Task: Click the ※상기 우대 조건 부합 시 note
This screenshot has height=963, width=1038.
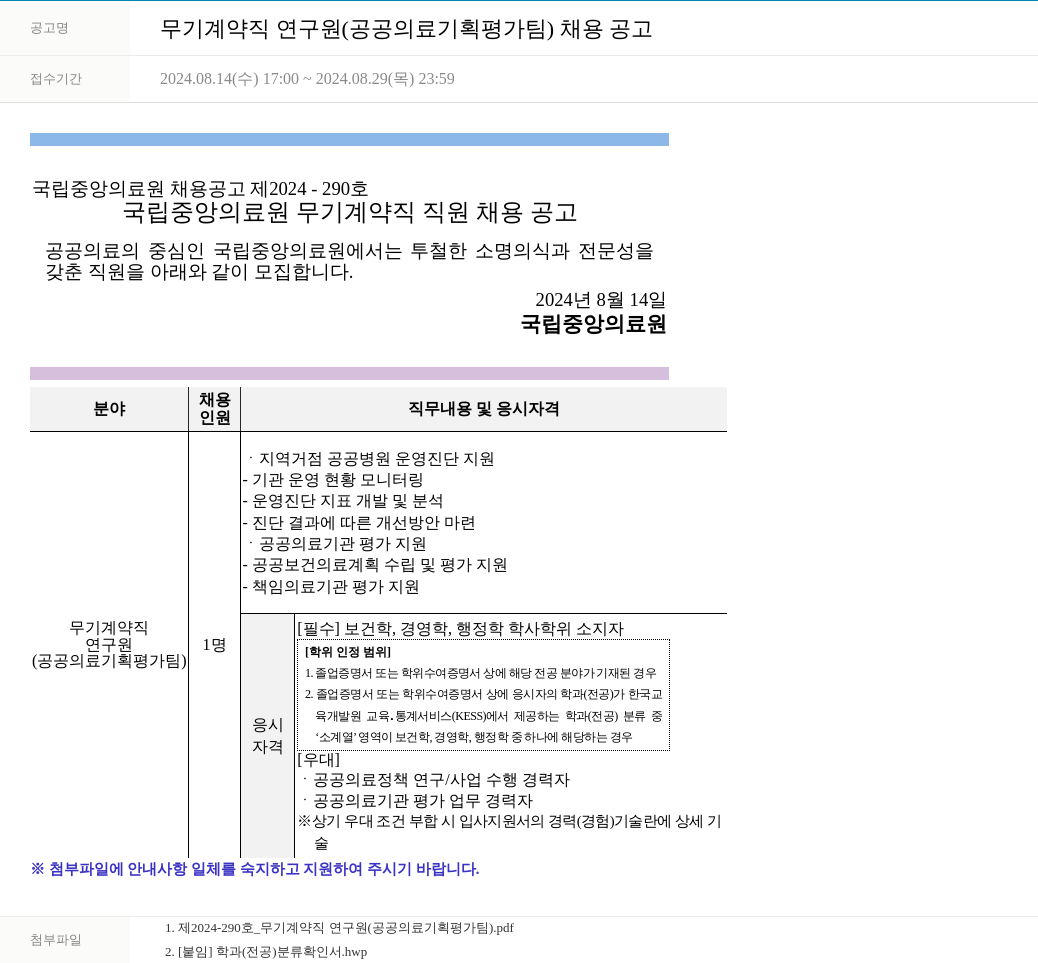Action: click(x=510, y=832)
